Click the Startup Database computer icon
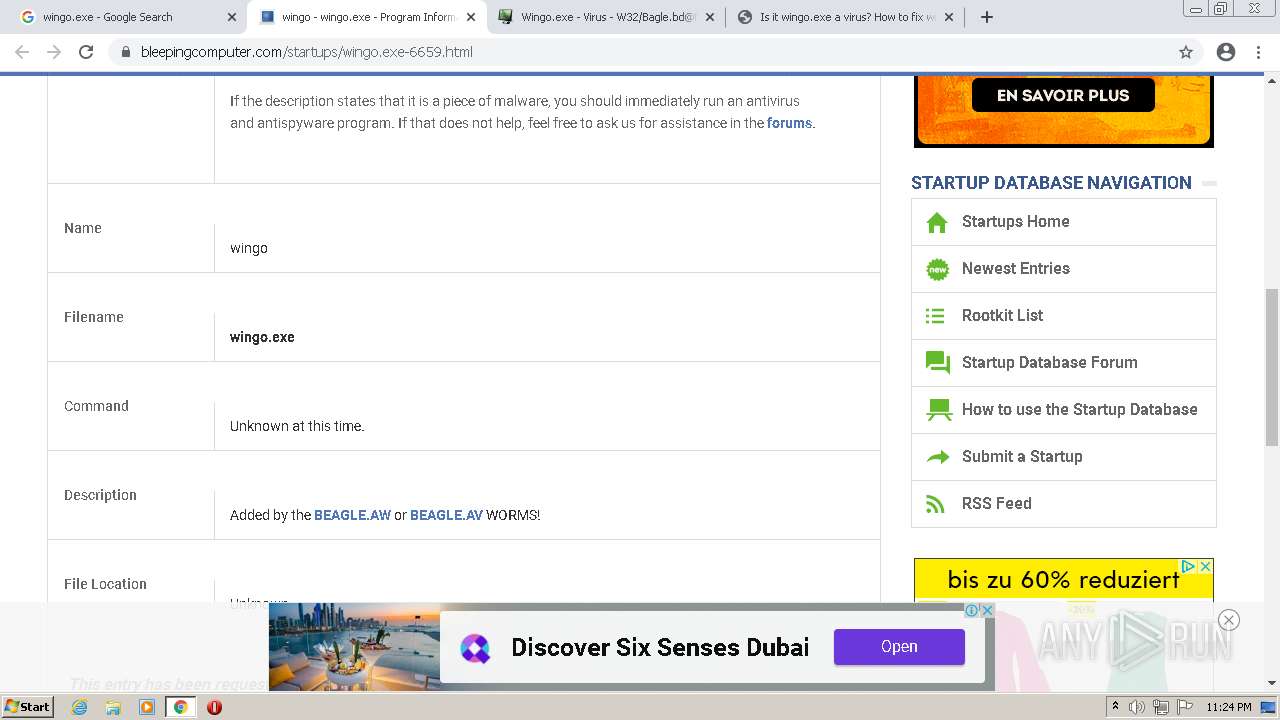 coord(939,410)
